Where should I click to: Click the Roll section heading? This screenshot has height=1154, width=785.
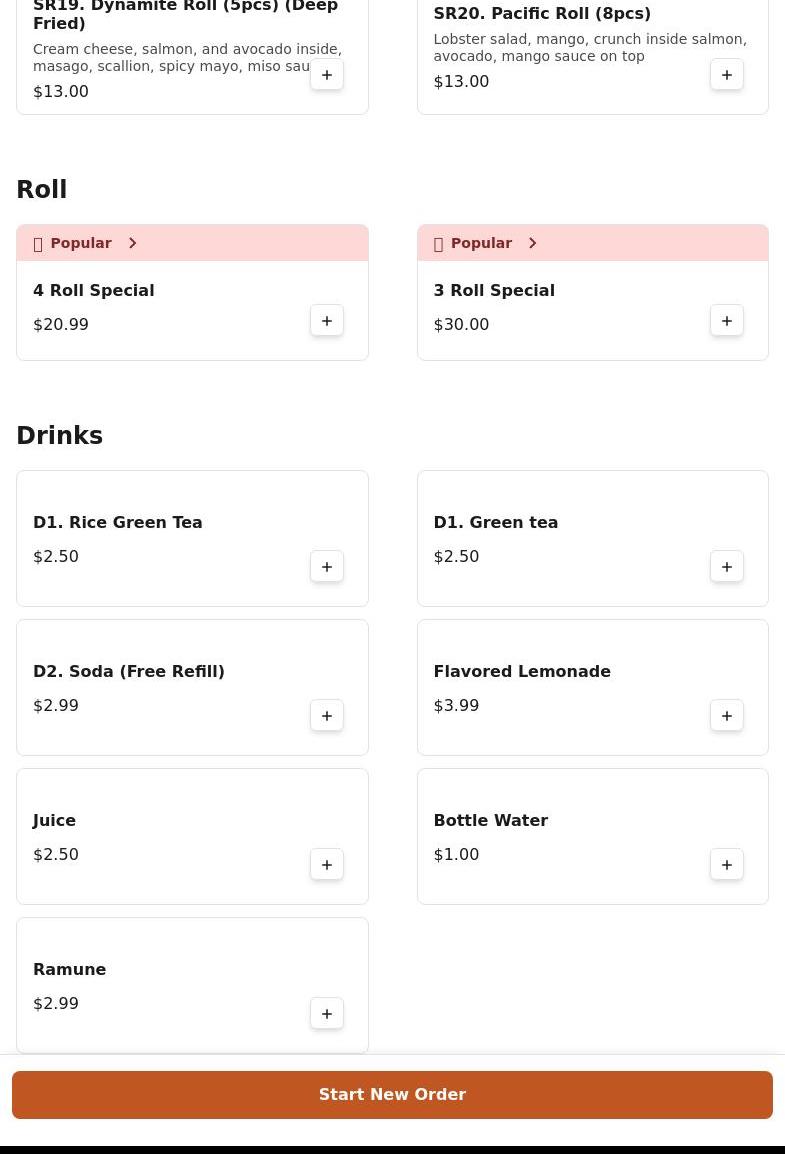point(42,190)
